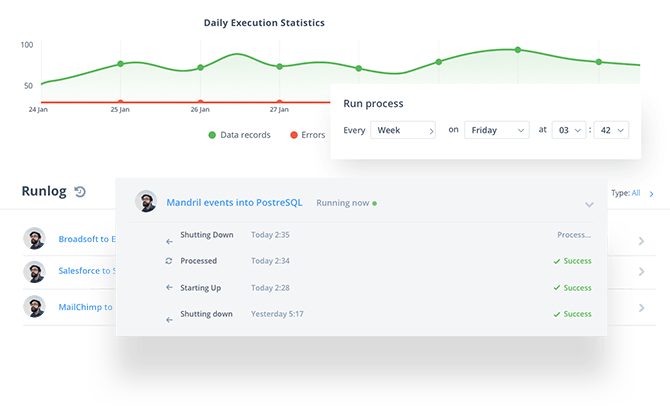The height and width of the screenshot is (406, 670).
Task: Open the MailChimp to link
Action: point(85,307)
